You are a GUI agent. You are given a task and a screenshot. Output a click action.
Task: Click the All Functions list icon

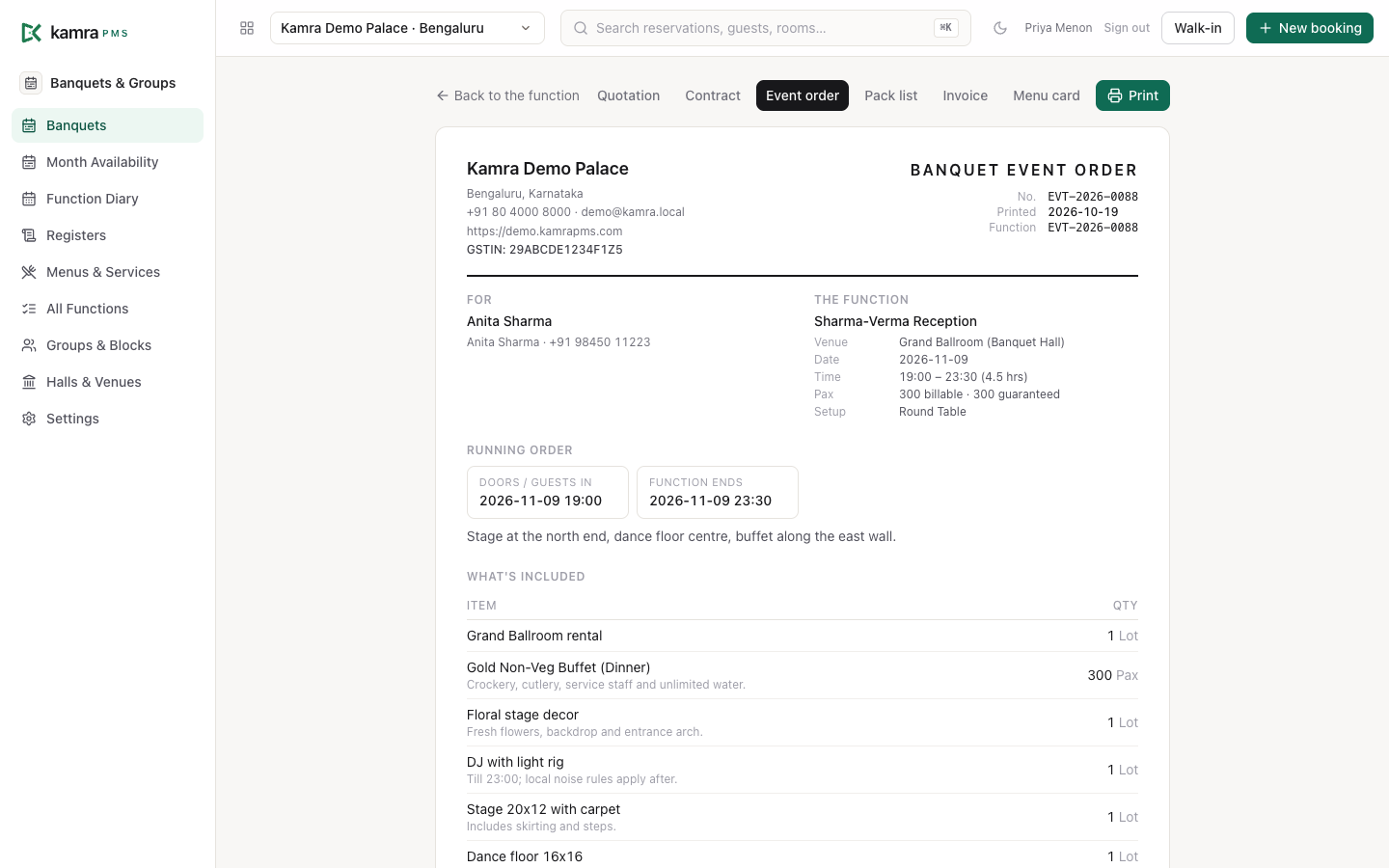pos(29,309)
